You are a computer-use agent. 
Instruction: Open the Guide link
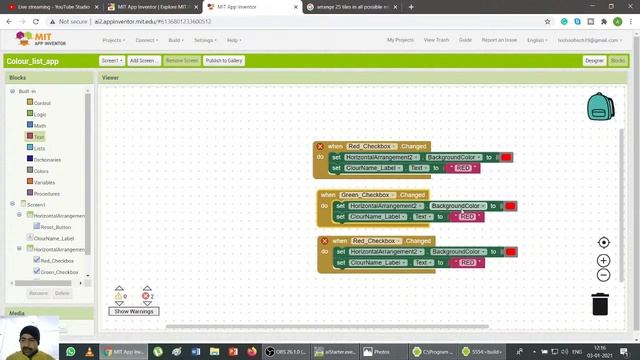pos(465,40)
